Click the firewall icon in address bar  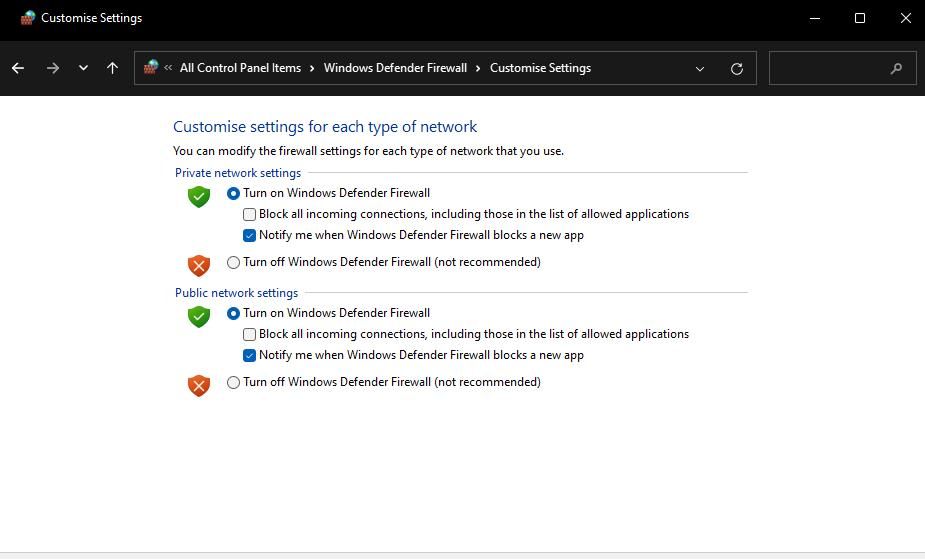[x=151, y=68]
